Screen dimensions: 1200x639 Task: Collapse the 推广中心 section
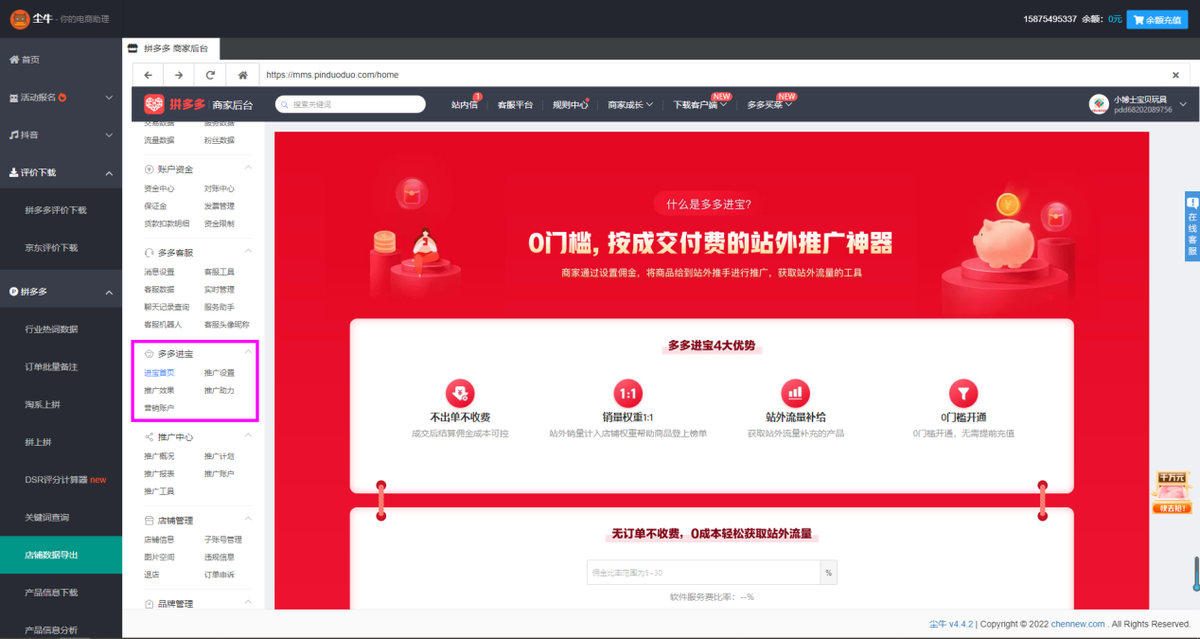tap(248, 437)
